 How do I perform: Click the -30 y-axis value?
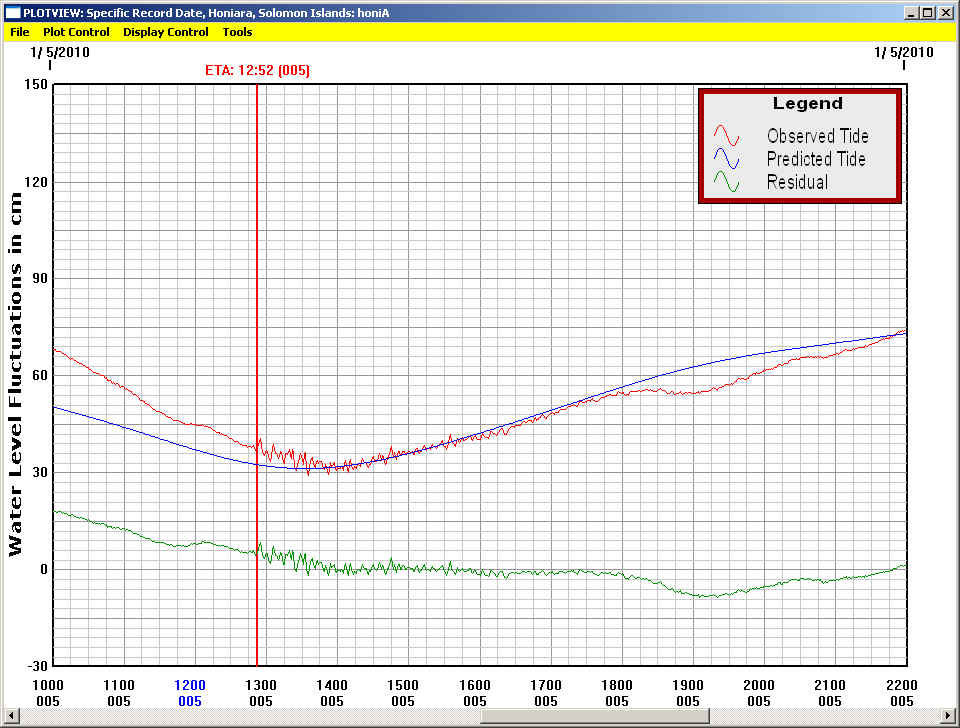(36, 666)
